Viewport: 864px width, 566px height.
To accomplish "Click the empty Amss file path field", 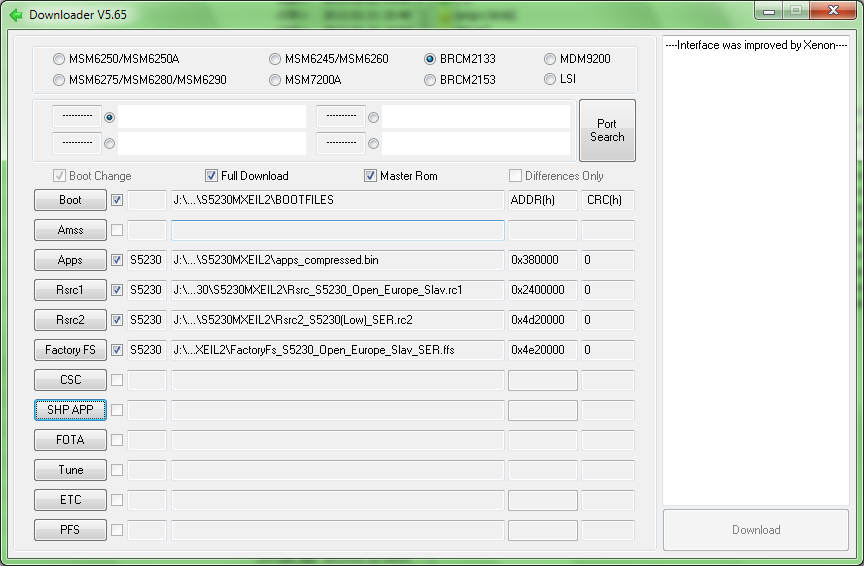I will coord(337,230).
